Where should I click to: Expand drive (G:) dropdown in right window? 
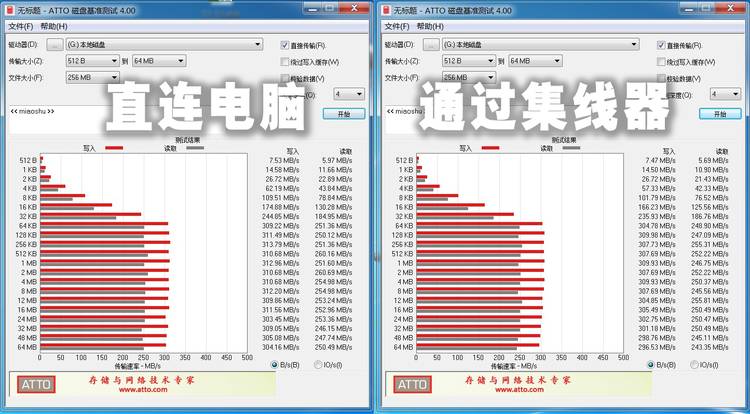540,44
